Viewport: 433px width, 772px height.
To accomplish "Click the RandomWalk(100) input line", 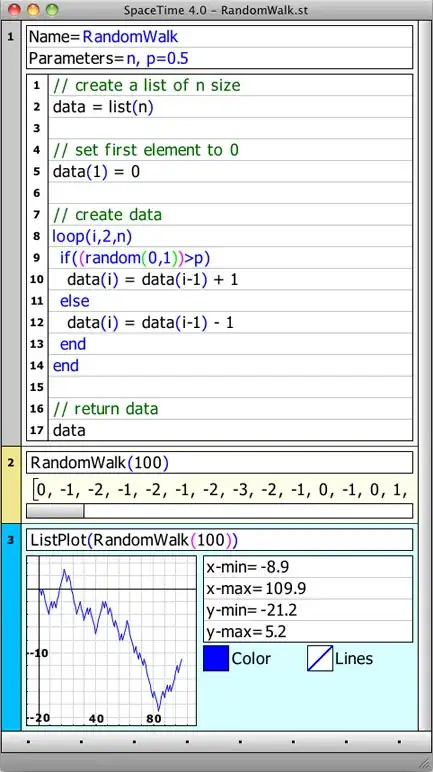I will 219,463.
